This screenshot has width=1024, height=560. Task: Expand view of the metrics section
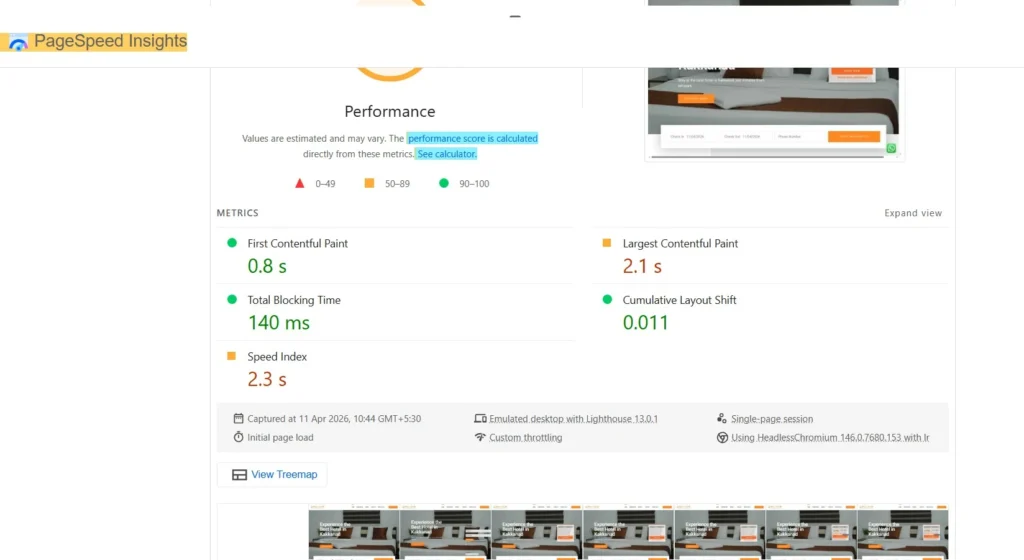(x=912, y=213)
